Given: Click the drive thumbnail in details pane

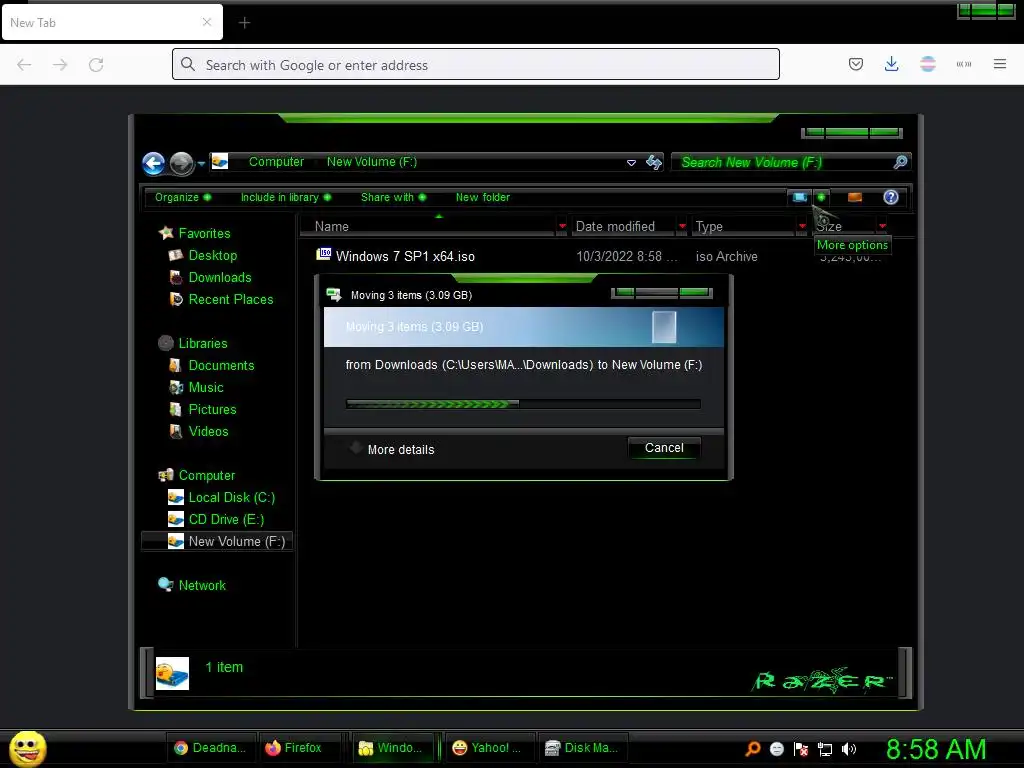Looking at the screenshot, I should point(172,673).
